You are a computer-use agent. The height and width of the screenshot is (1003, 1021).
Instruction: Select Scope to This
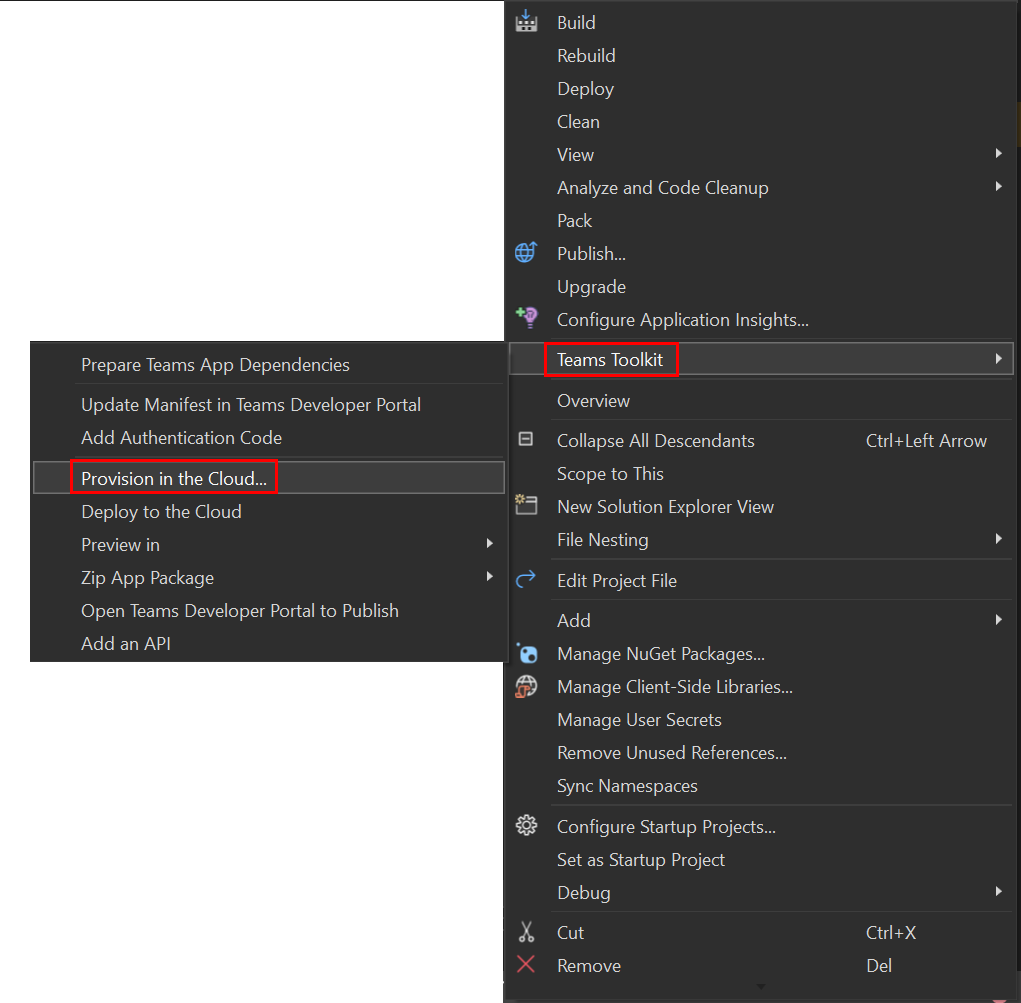pos(610,473)
